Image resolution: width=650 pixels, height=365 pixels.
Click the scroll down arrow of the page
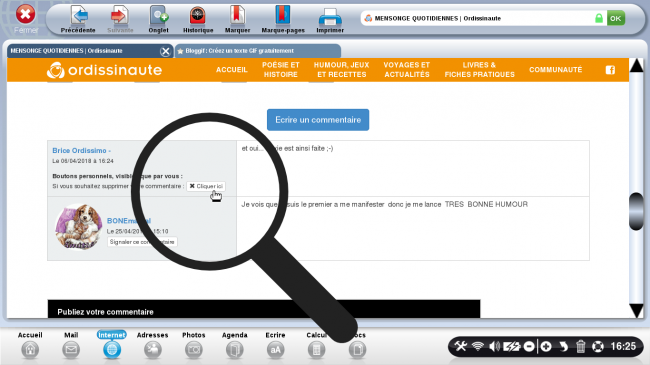[x=636, y=311]
